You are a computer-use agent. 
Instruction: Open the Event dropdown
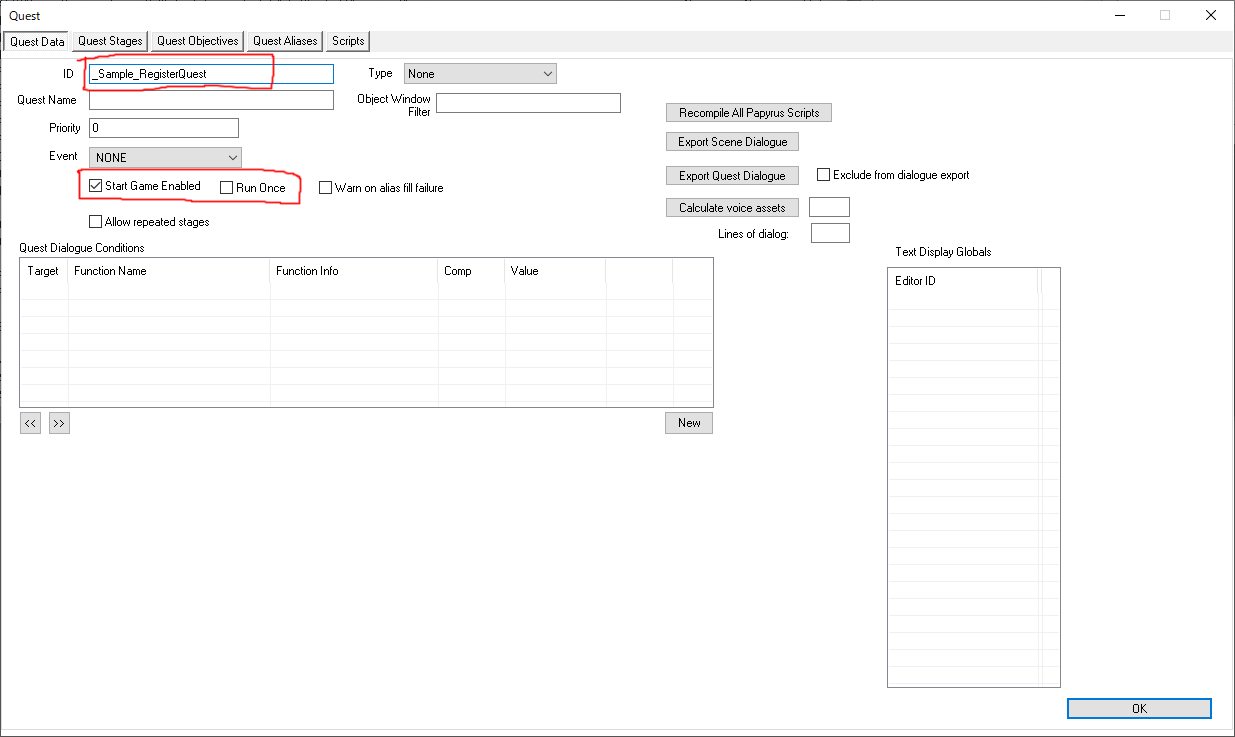[165, 157]
